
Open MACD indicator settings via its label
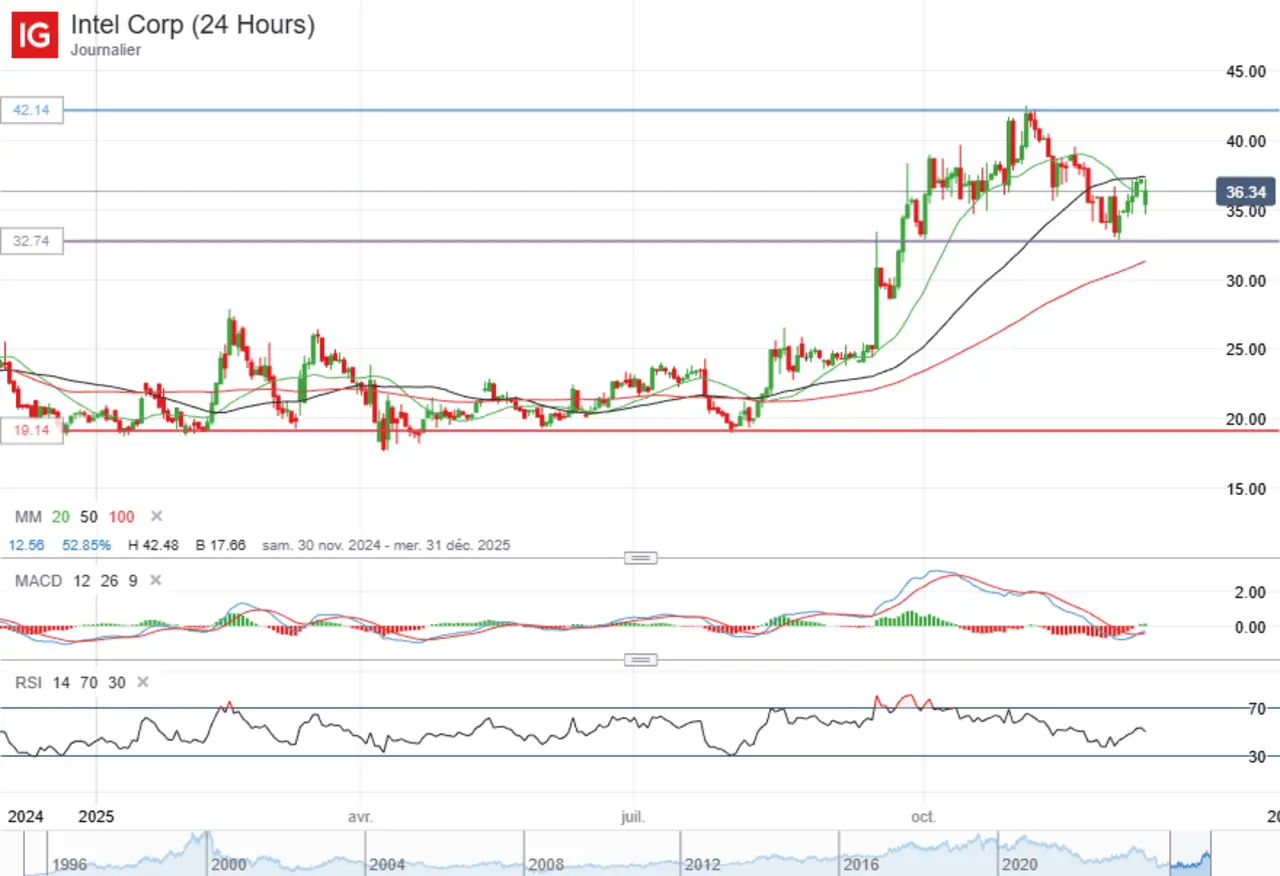point(38,581)
